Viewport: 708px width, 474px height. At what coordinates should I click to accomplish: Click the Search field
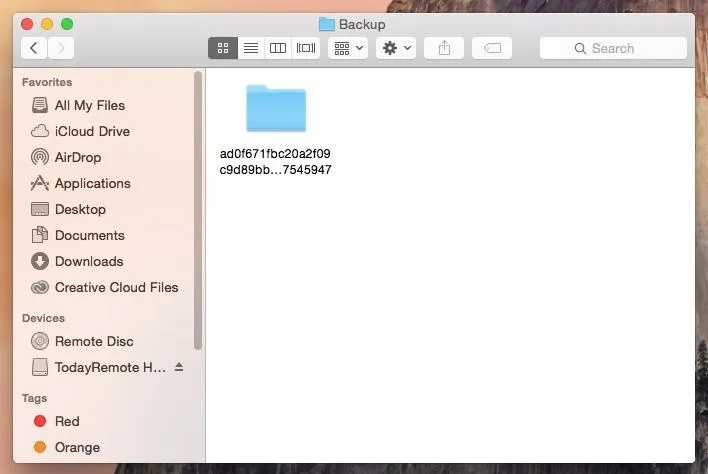pyautogui.click(x=613, y=48)
